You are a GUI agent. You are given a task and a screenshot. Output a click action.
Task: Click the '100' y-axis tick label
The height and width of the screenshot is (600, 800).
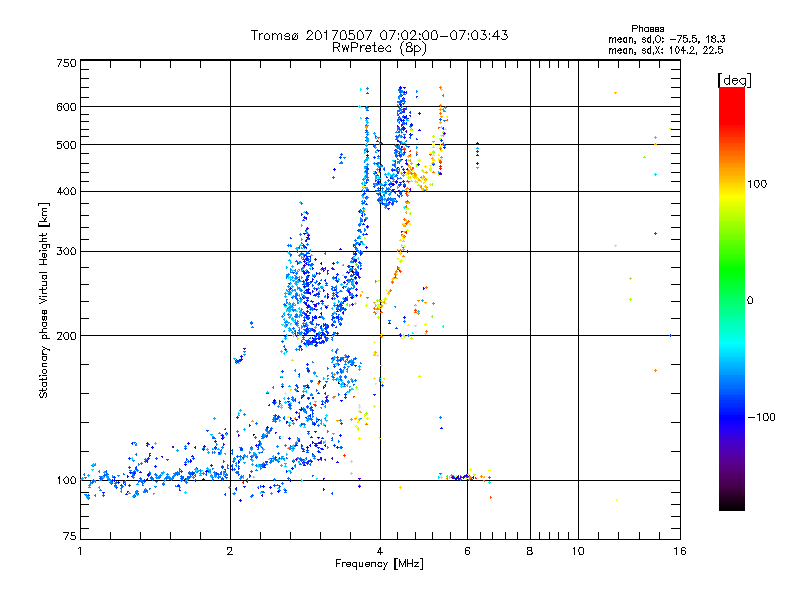(x=66, y=481)
